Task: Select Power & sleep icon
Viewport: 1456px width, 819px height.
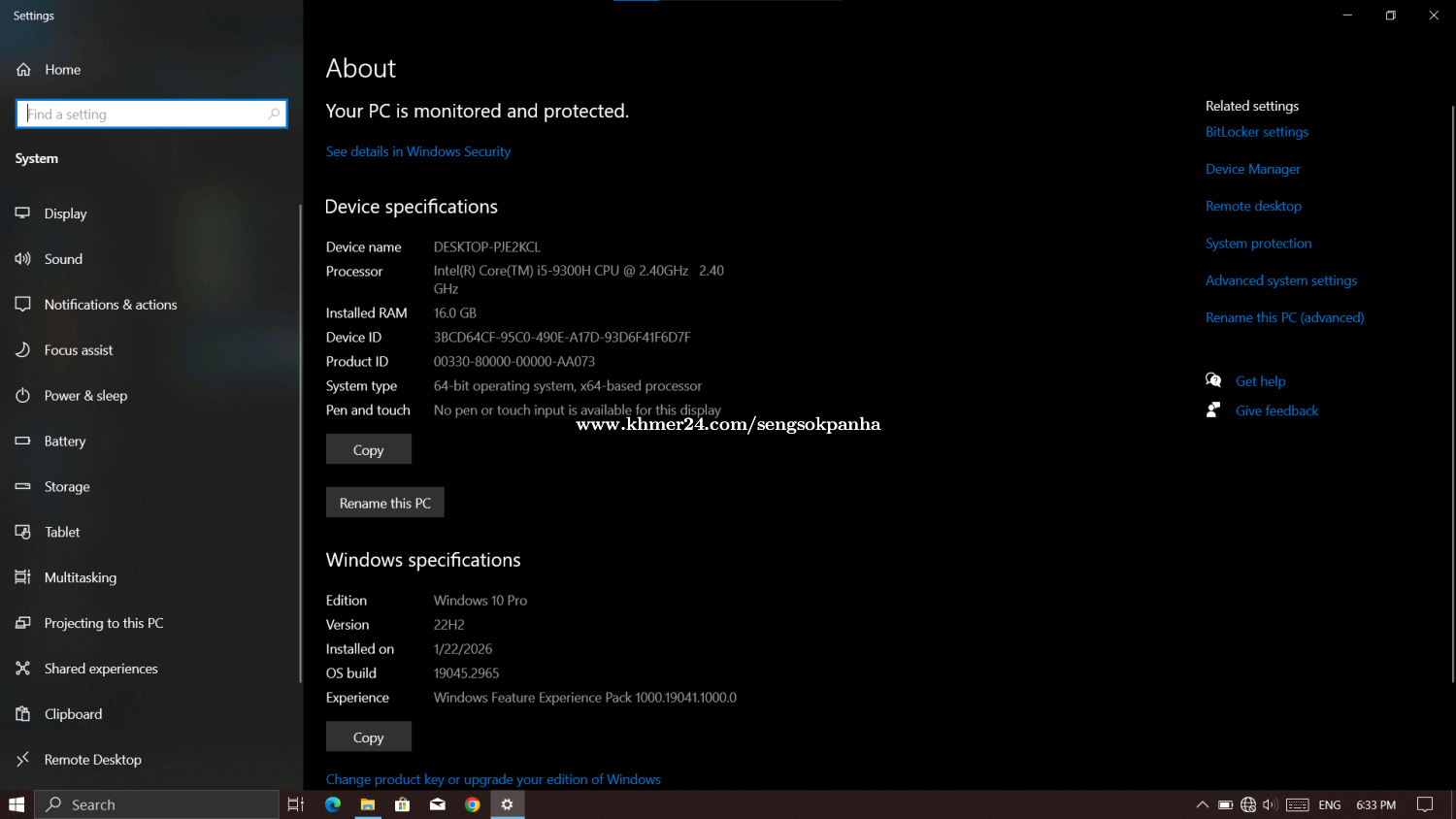Action: 23,396
